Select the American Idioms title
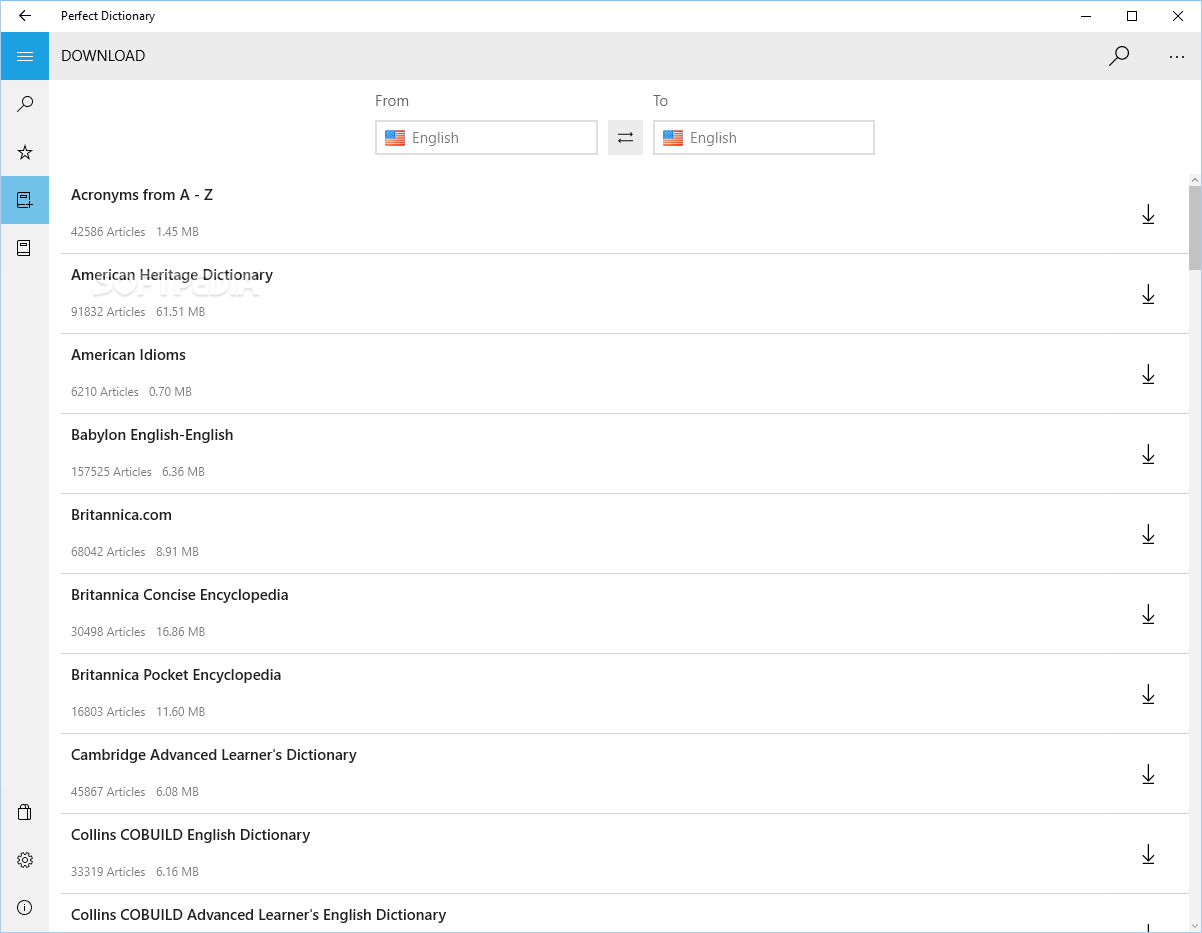Image resolution: width=1202 pixels, height=933 pixels. [128, 355]
